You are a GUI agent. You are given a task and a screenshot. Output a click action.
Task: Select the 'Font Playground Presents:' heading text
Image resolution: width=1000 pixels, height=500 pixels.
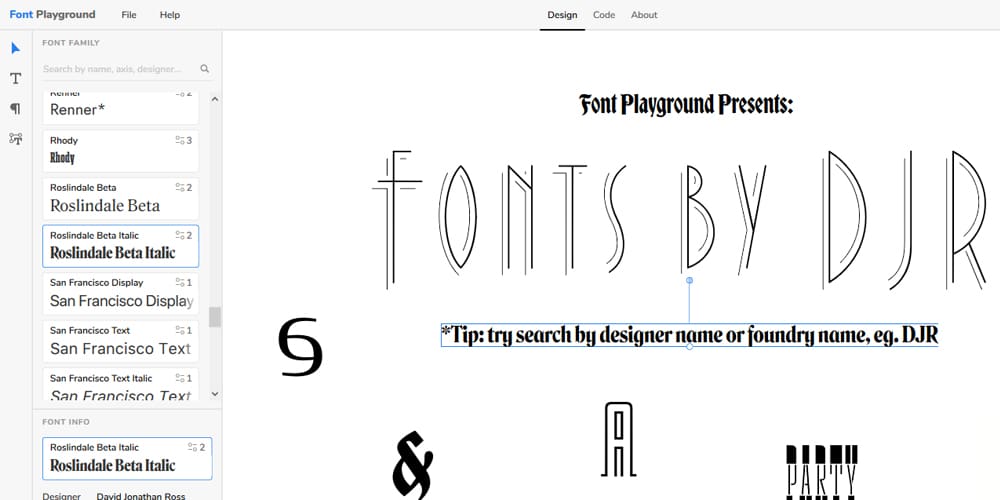[686, 105]
